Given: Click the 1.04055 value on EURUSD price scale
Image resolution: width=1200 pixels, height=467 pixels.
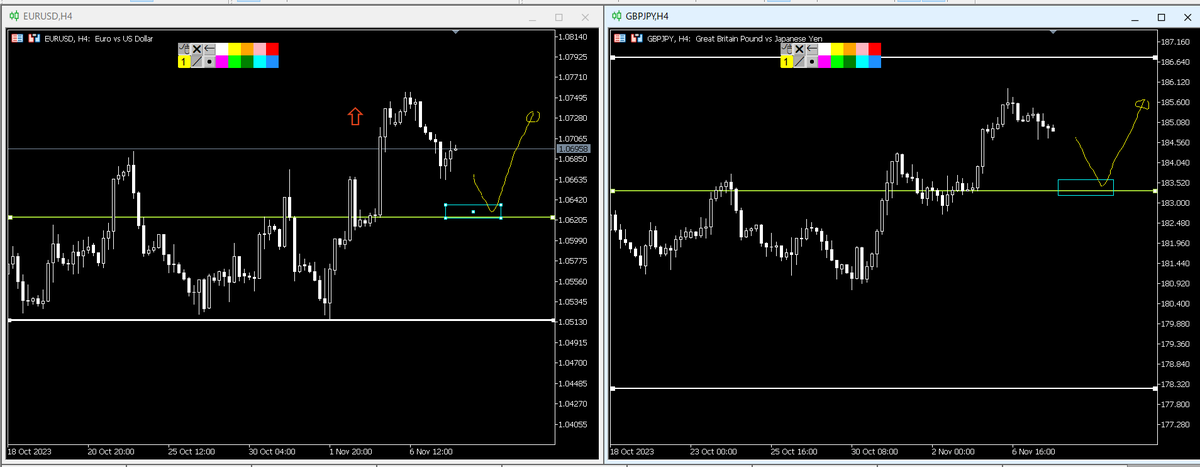Looking at the screenshot, I should click(574, 424).
